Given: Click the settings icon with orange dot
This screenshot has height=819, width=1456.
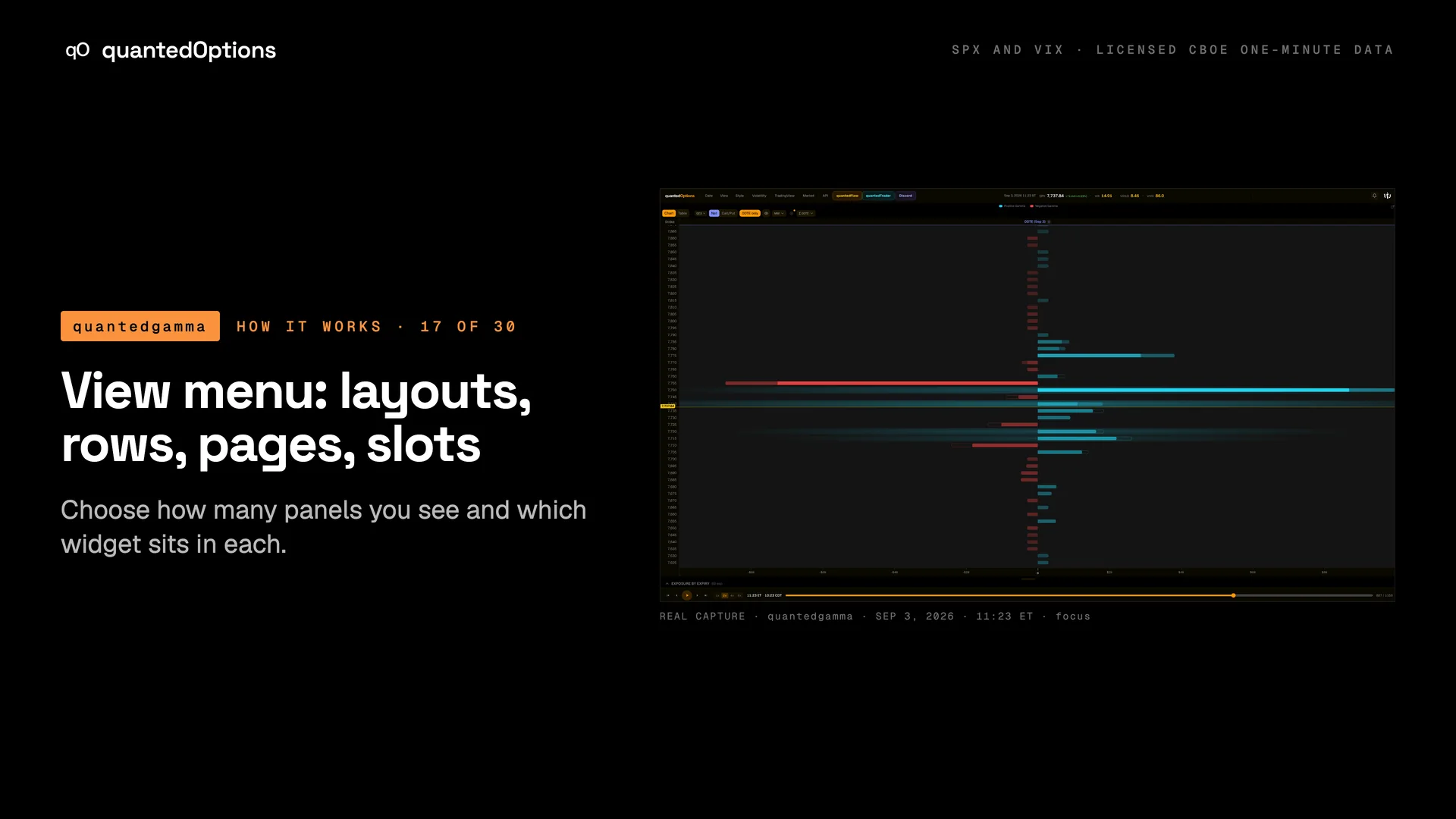Looking at the screenshot, I should click(x=792, y=213).
